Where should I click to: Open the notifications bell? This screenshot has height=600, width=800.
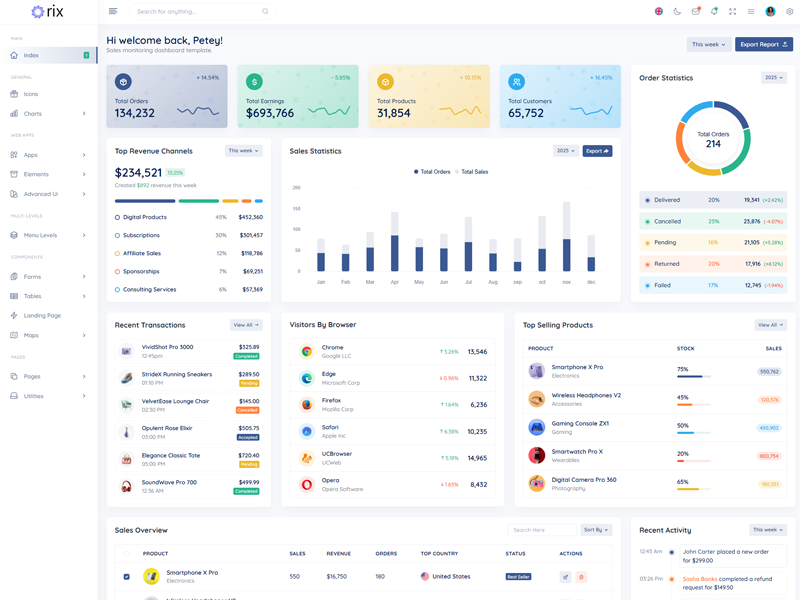(x=714, y=12)
